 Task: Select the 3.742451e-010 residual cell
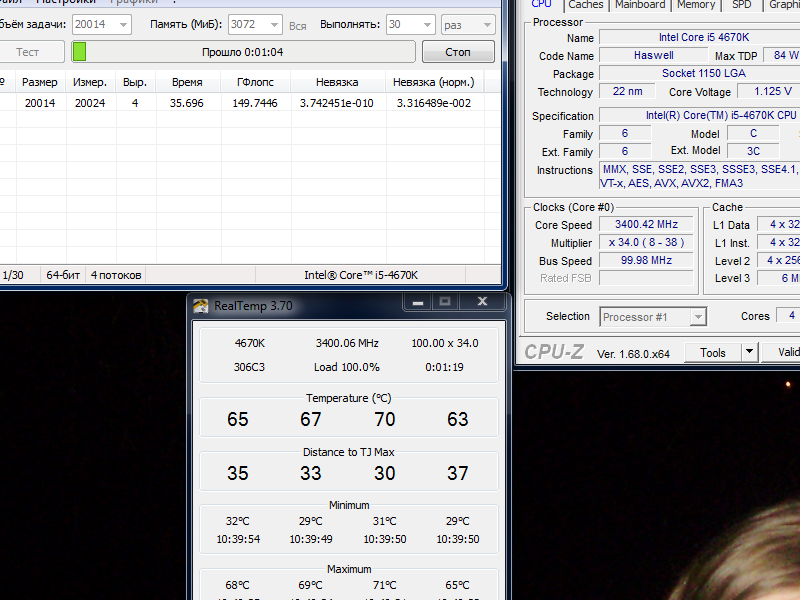click(337, 103)
